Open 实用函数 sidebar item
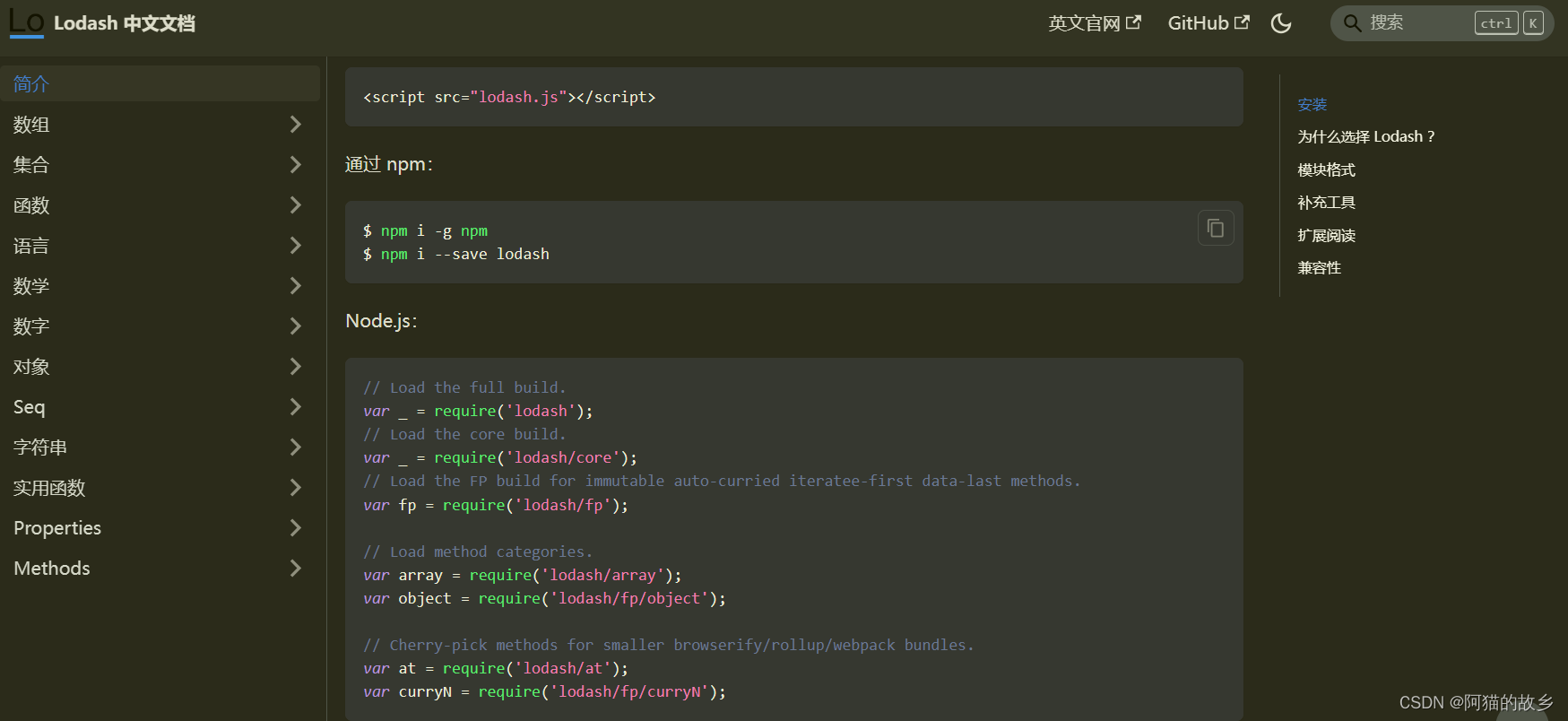The width and height of the screenshot is (1568, 721). (x=49, y=488)
